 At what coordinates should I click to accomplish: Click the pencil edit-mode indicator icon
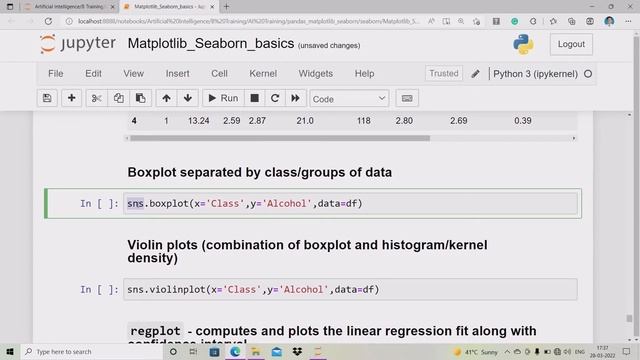pos(475,74)
